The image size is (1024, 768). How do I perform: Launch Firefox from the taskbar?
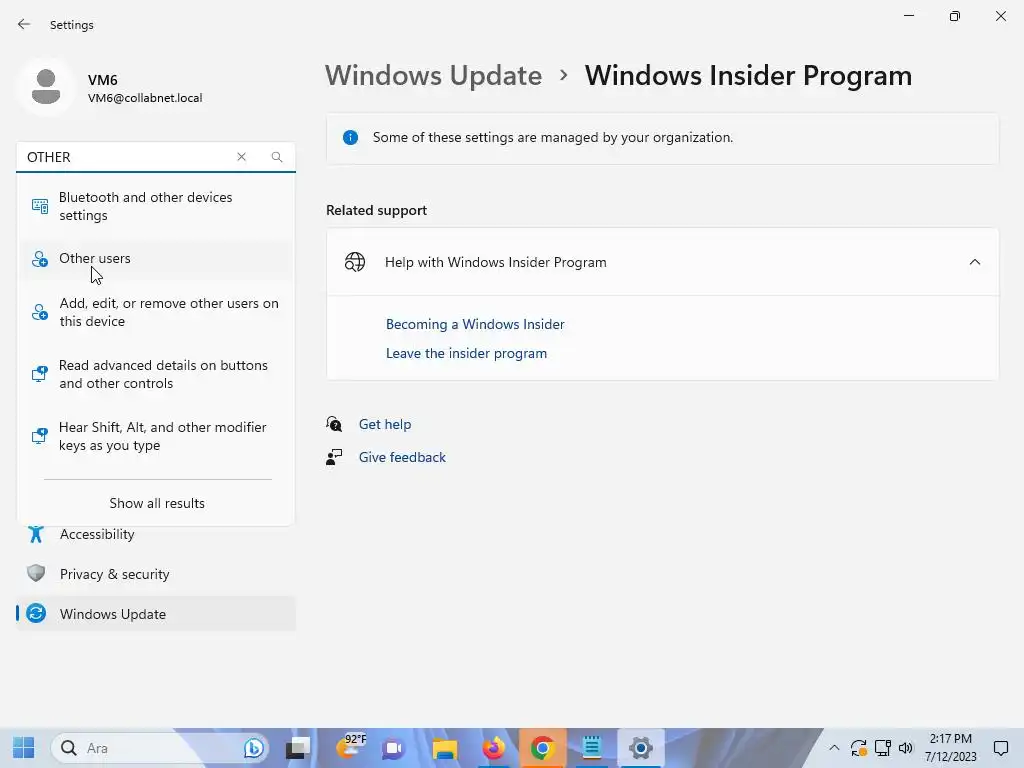coord(494,748)
